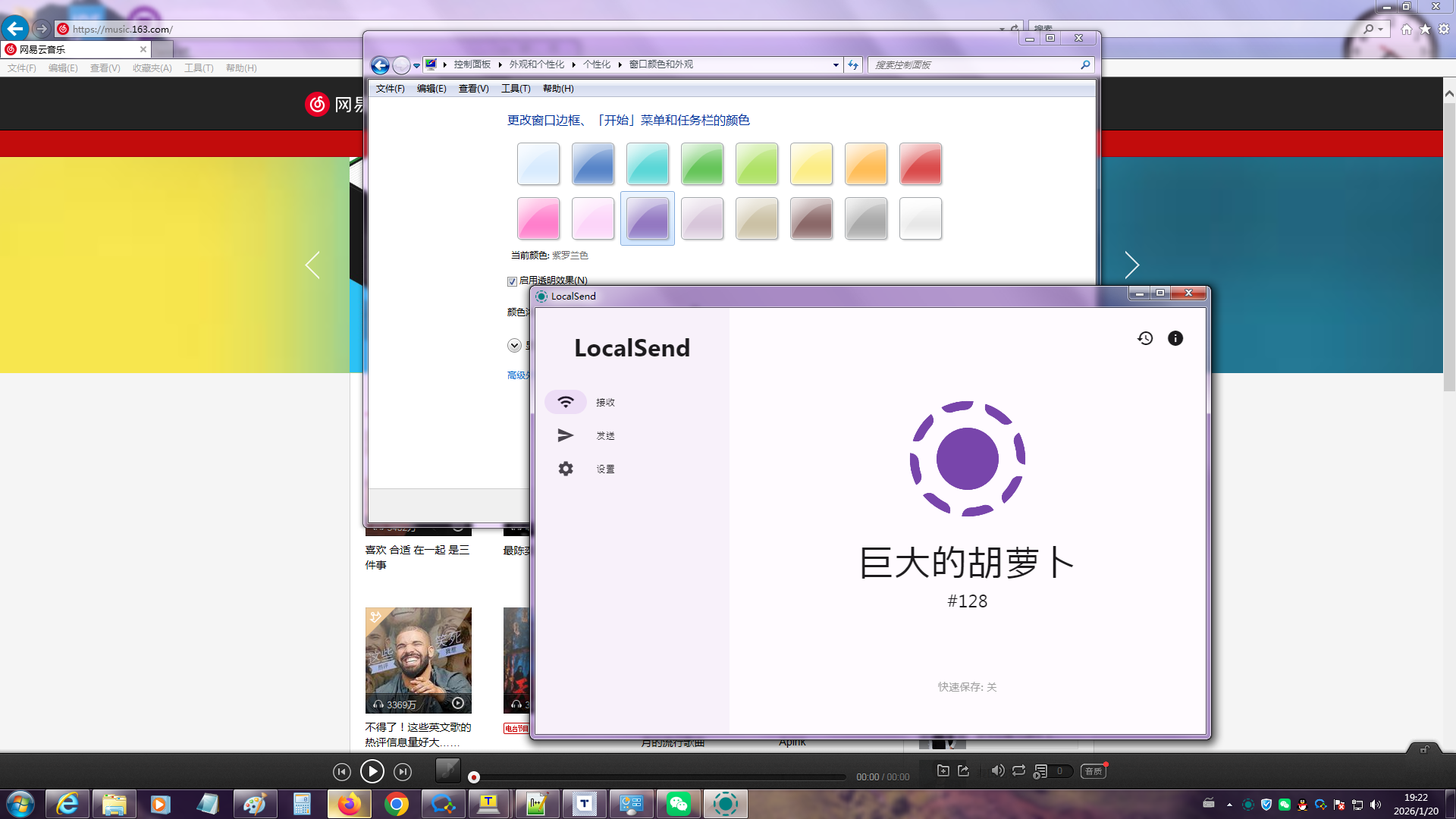
Task: Click the loop mode icon
Action: 1018,770
